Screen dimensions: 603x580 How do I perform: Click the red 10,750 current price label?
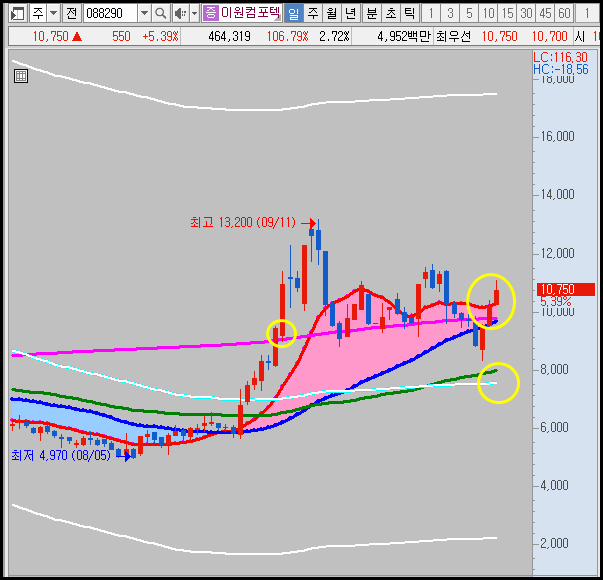coord(566,289)
